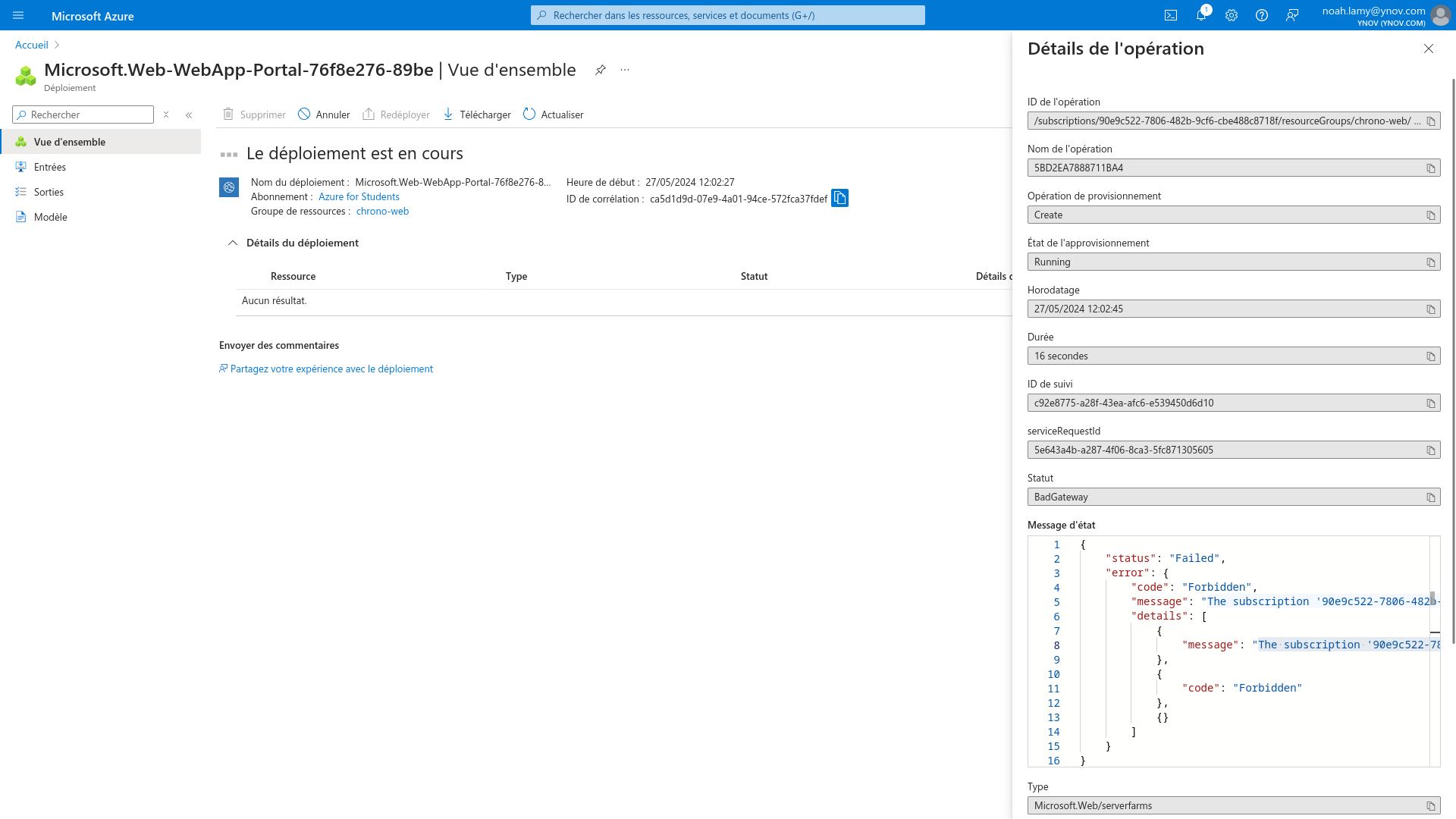Expand the operation ID field details
The image size is (1456, 819).
click(1417, 121)
